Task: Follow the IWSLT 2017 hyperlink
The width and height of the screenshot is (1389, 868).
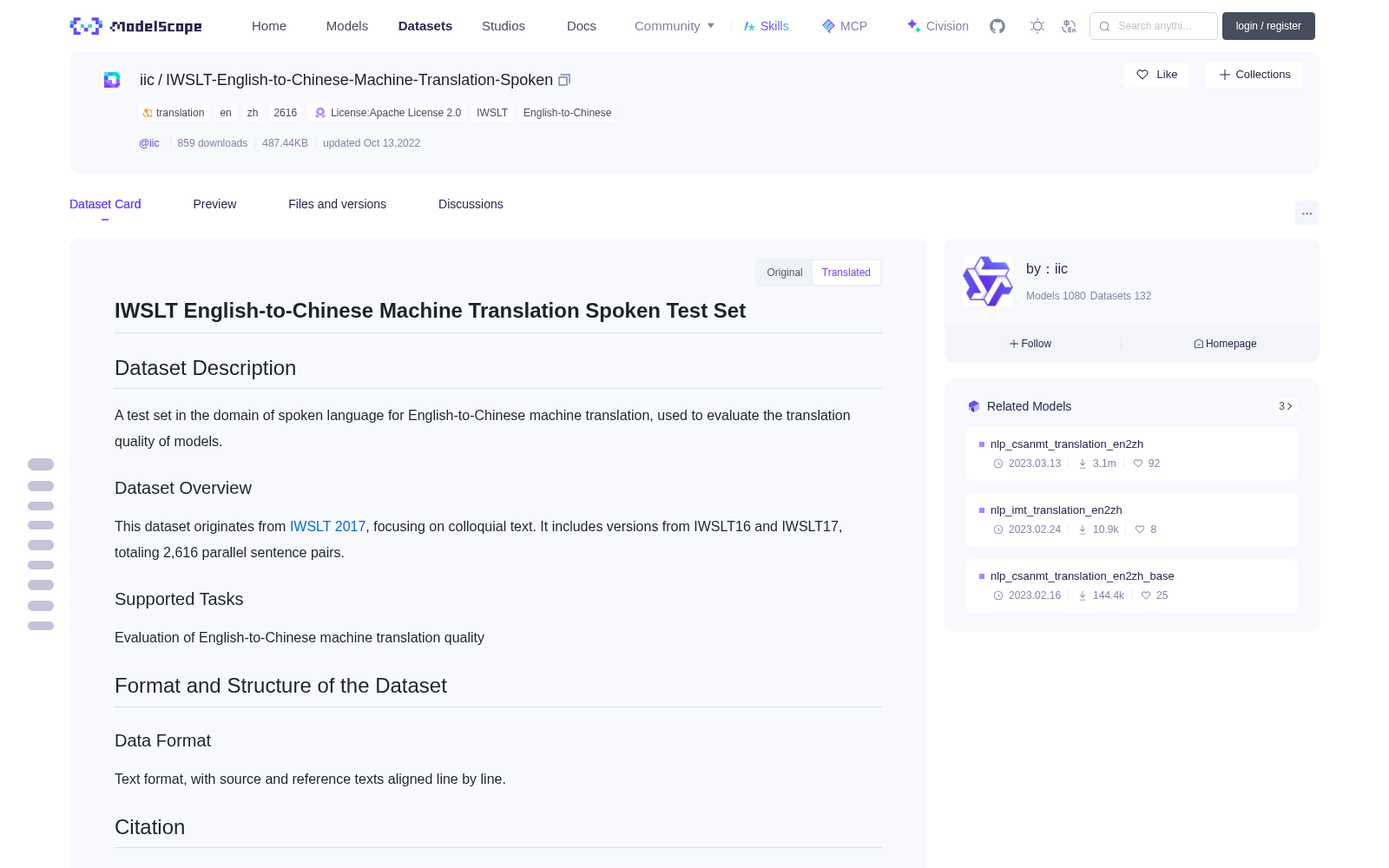Action: pos(327,526)
